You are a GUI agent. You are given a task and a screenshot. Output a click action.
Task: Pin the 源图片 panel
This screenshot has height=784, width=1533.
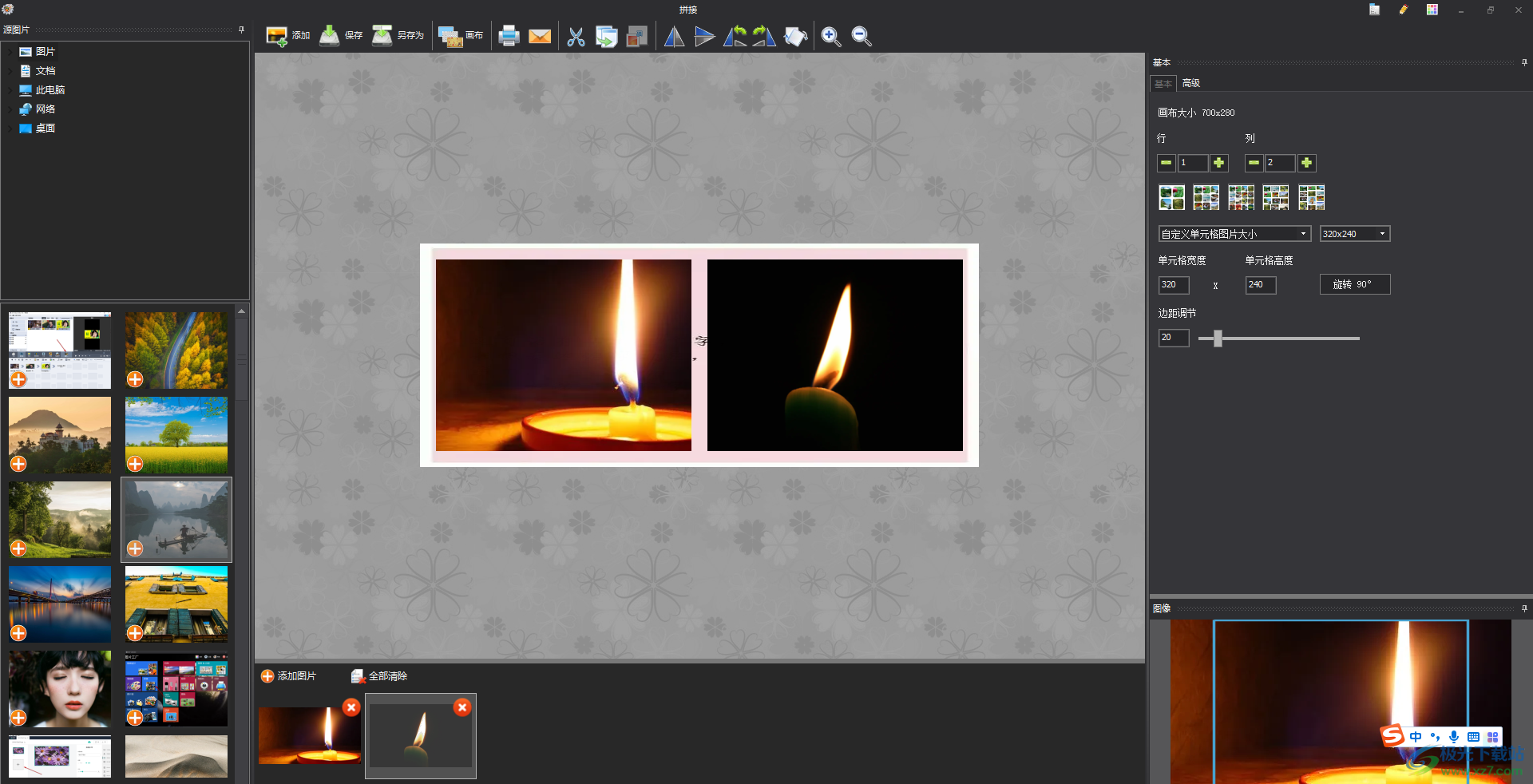click(241, 30)
